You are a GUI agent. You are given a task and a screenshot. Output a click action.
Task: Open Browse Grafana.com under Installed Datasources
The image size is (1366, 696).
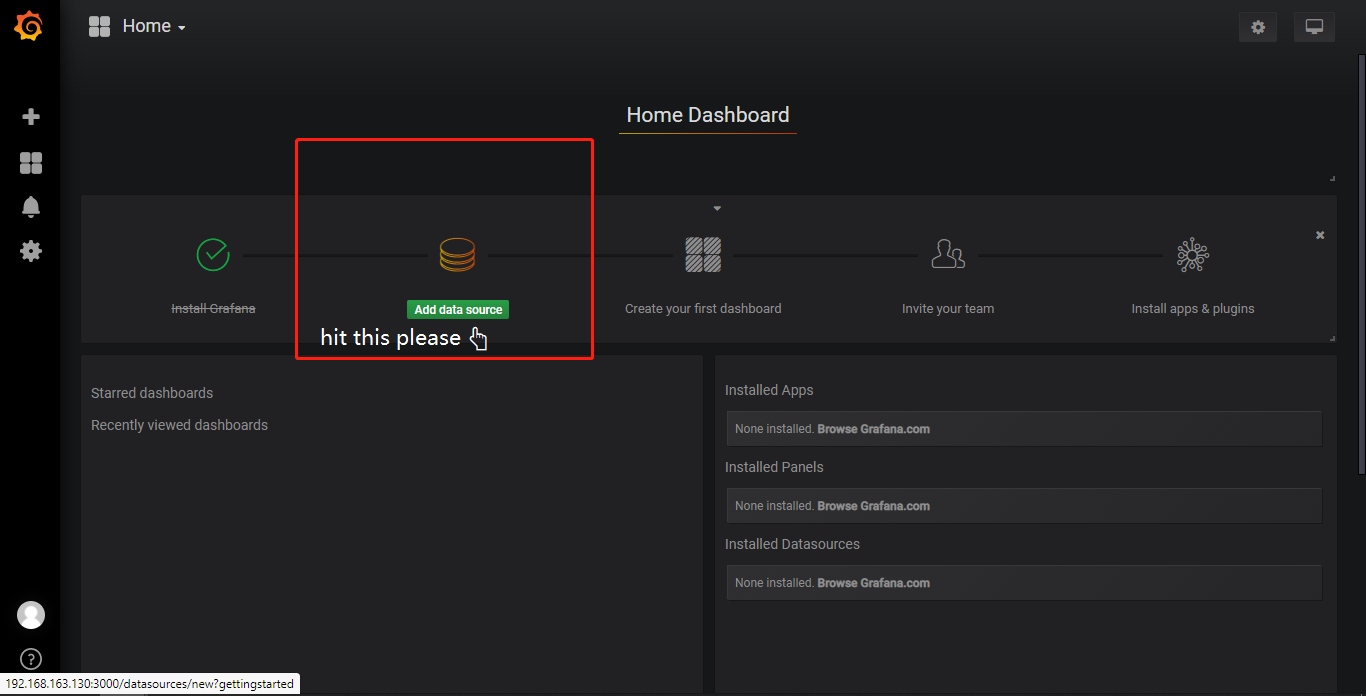click(874, 583)
